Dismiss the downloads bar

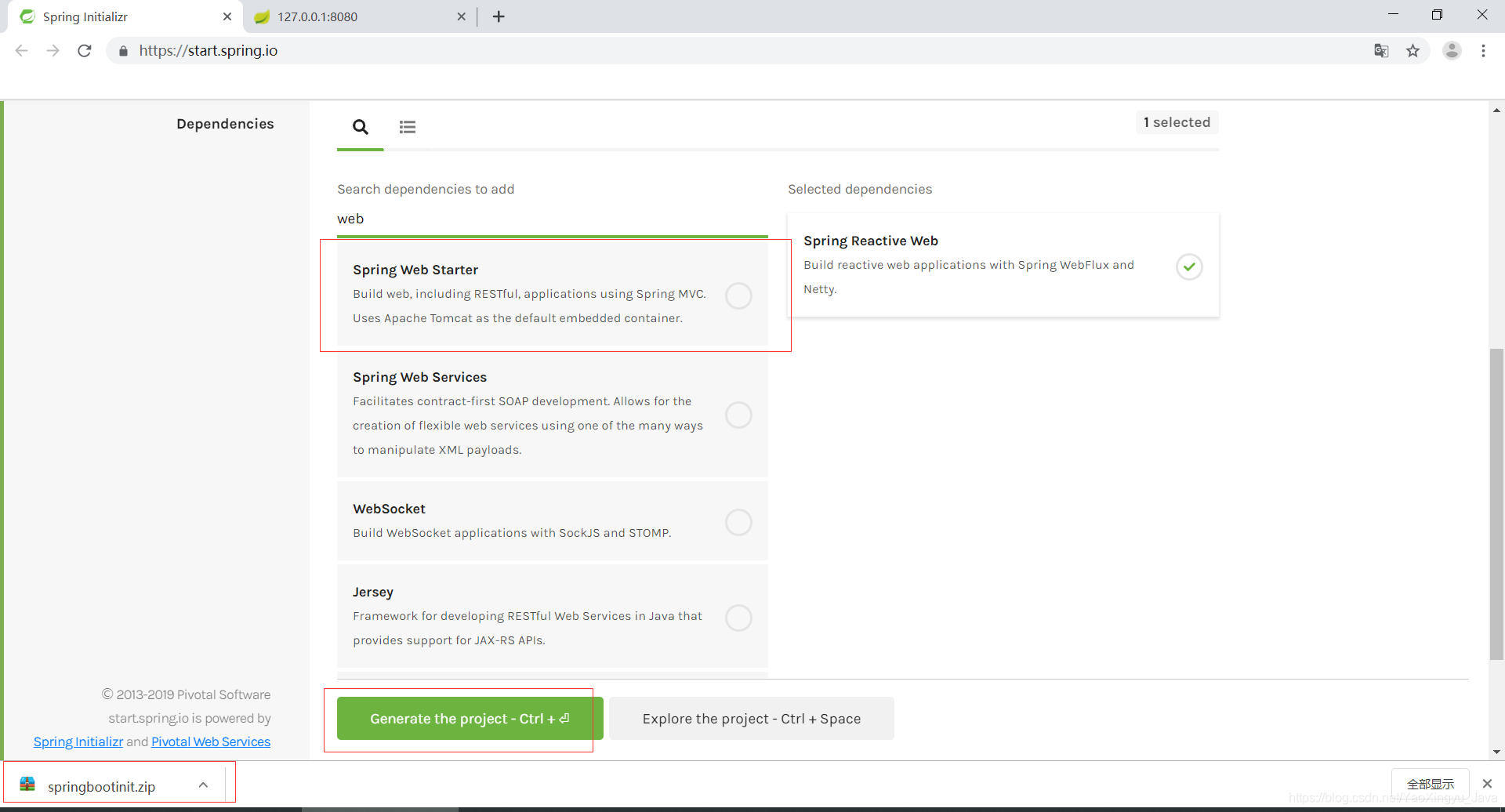tap(1487, 784)
